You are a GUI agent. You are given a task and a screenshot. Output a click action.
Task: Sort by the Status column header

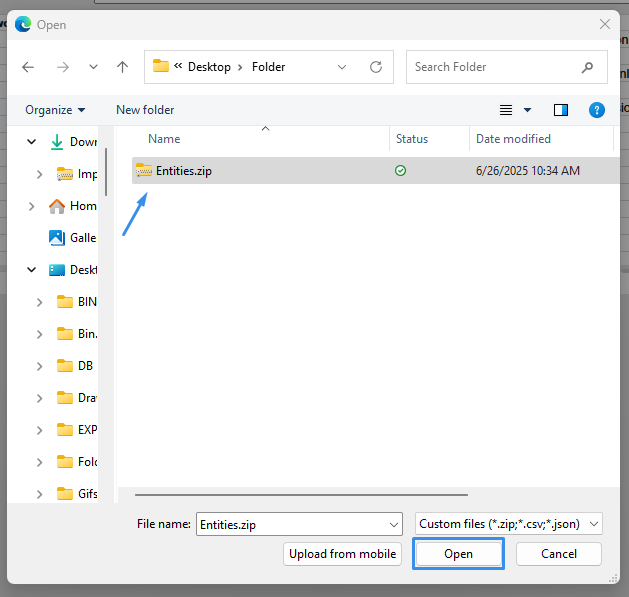pos(412,139)
